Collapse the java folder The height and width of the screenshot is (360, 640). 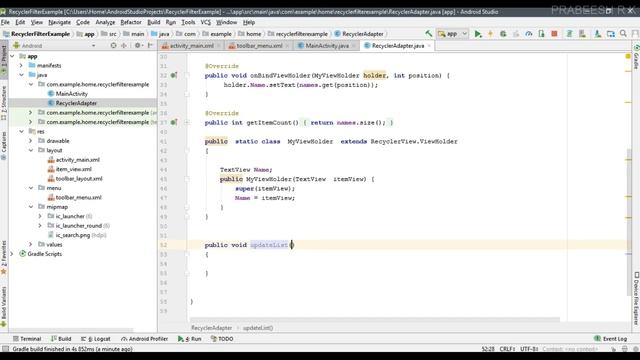pos(21,75)
